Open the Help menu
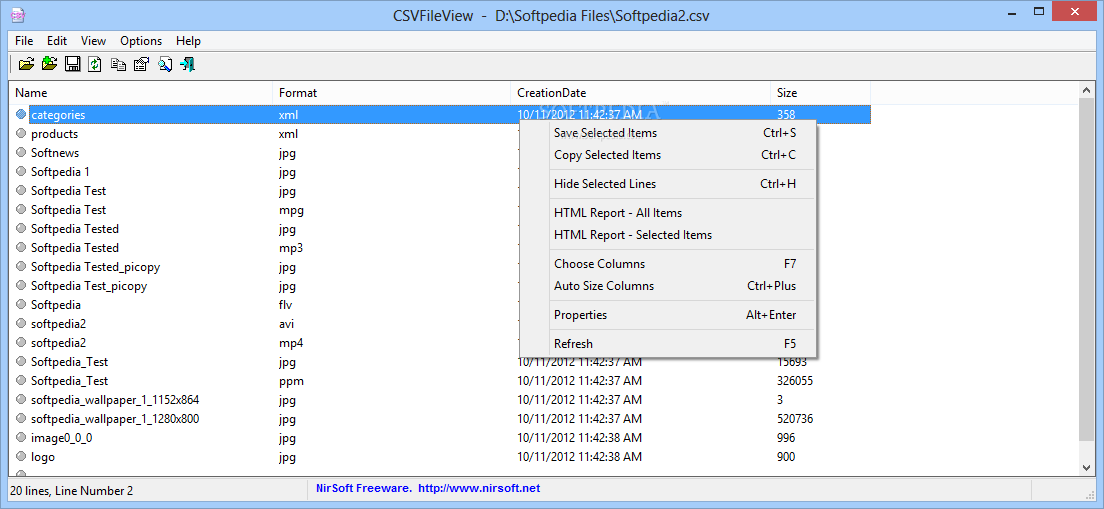This screenshot has height=509, width=1104. click(x=188, y=41)
